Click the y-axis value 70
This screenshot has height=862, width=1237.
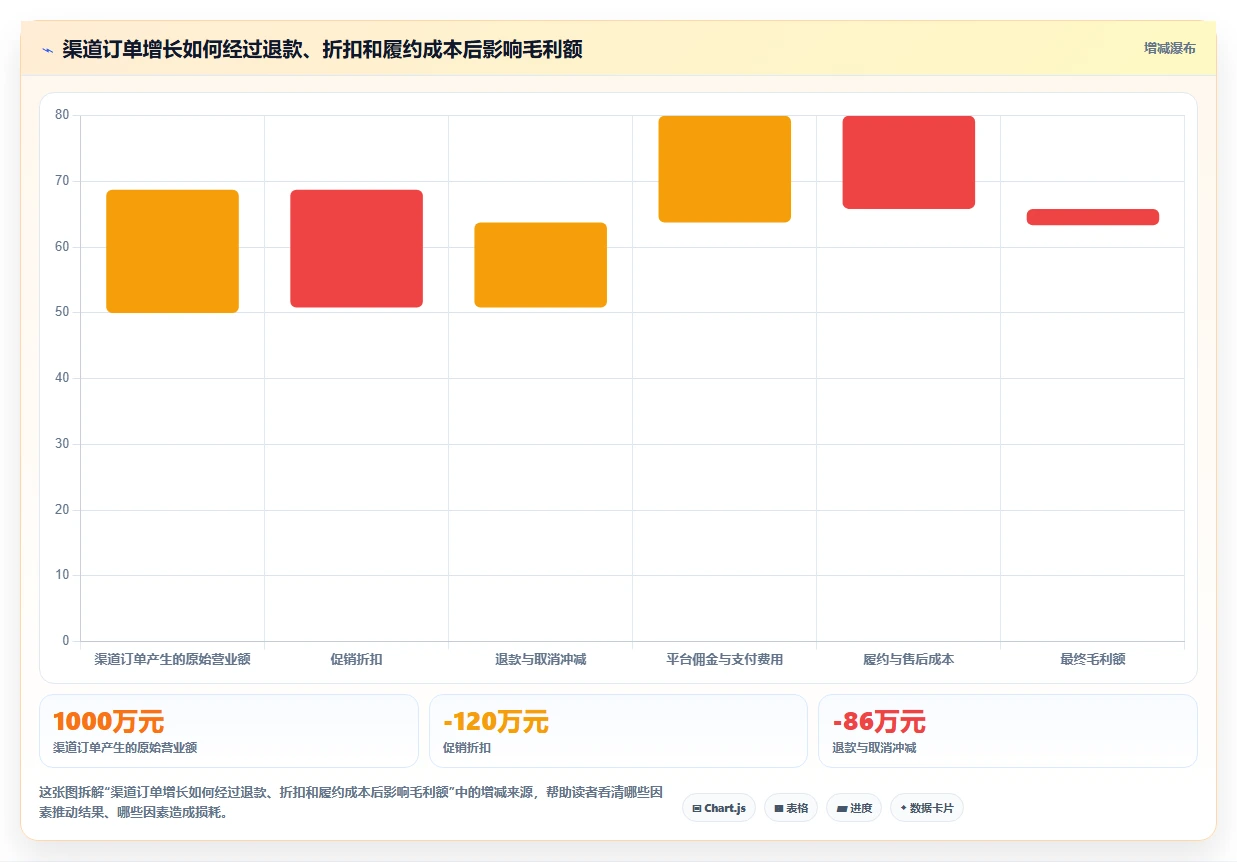pos(62,181)
